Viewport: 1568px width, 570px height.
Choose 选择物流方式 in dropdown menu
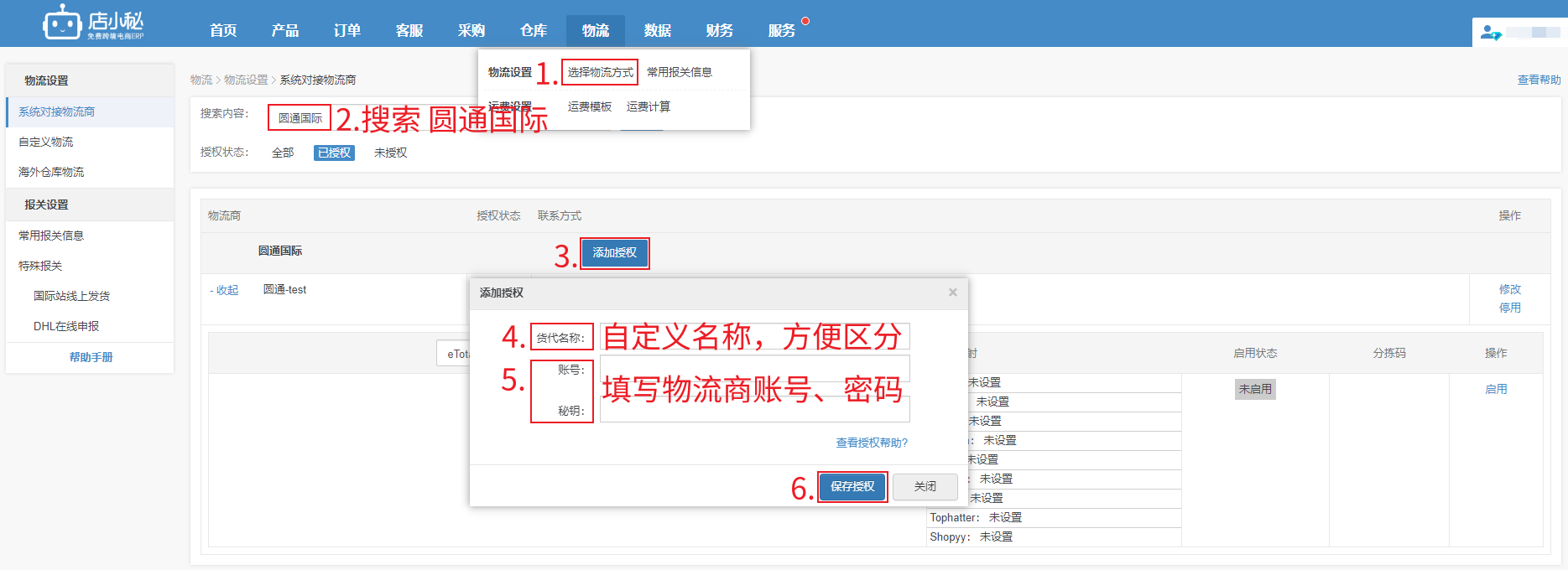(x=600, y=72)
